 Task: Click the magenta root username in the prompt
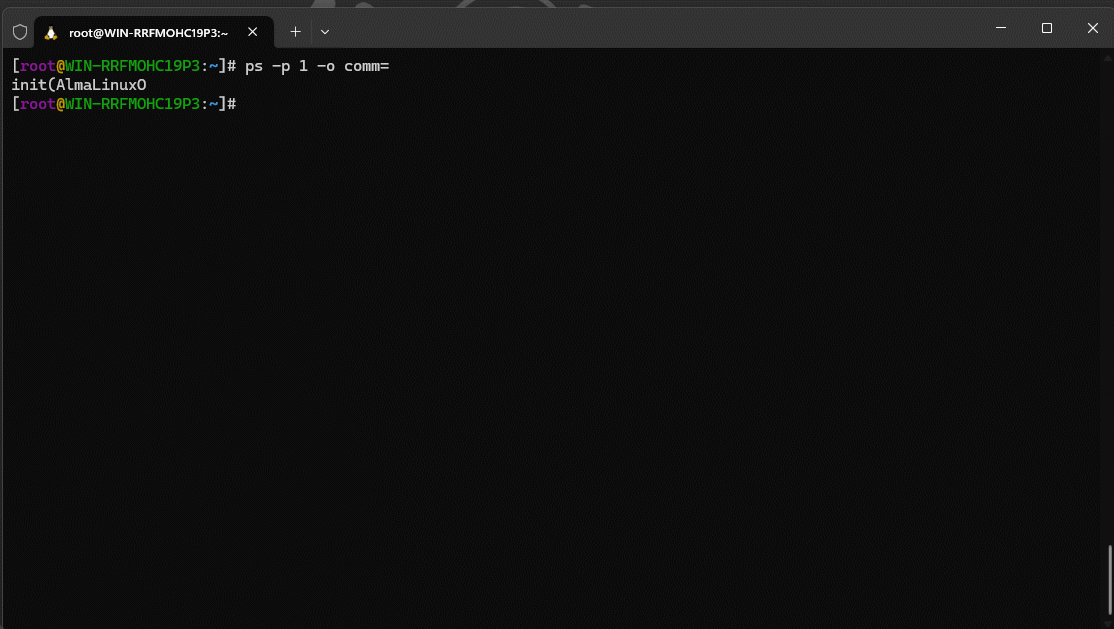point(38,66)
